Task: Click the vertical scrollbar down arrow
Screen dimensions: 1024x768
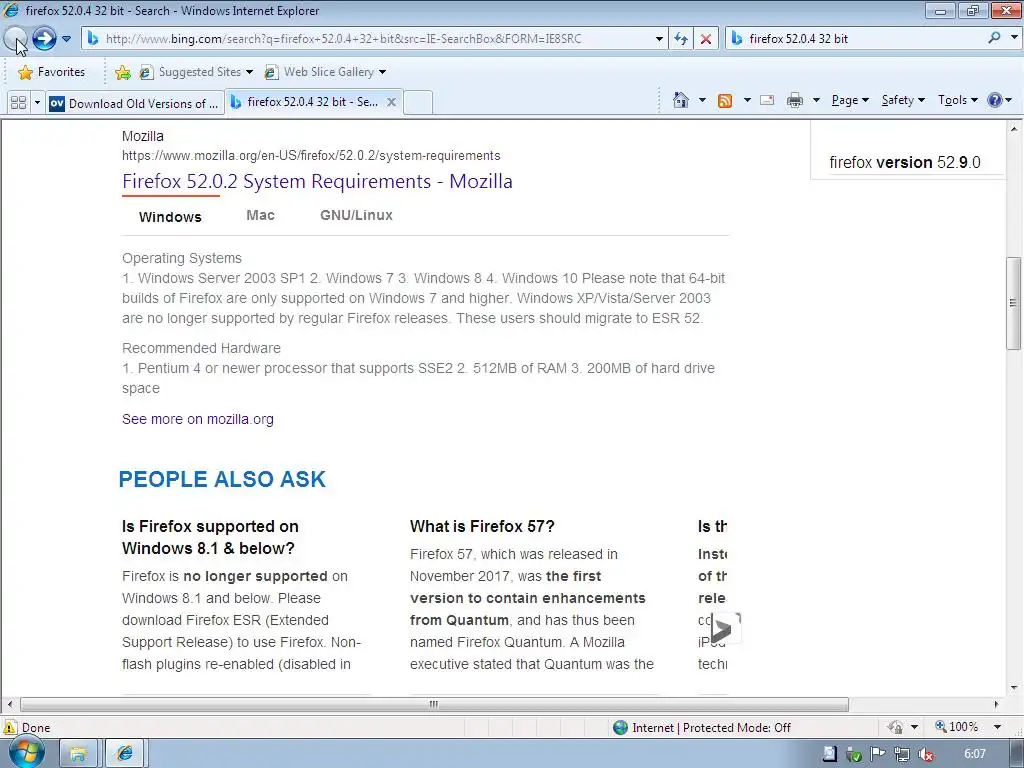Action: [1014, 688]
